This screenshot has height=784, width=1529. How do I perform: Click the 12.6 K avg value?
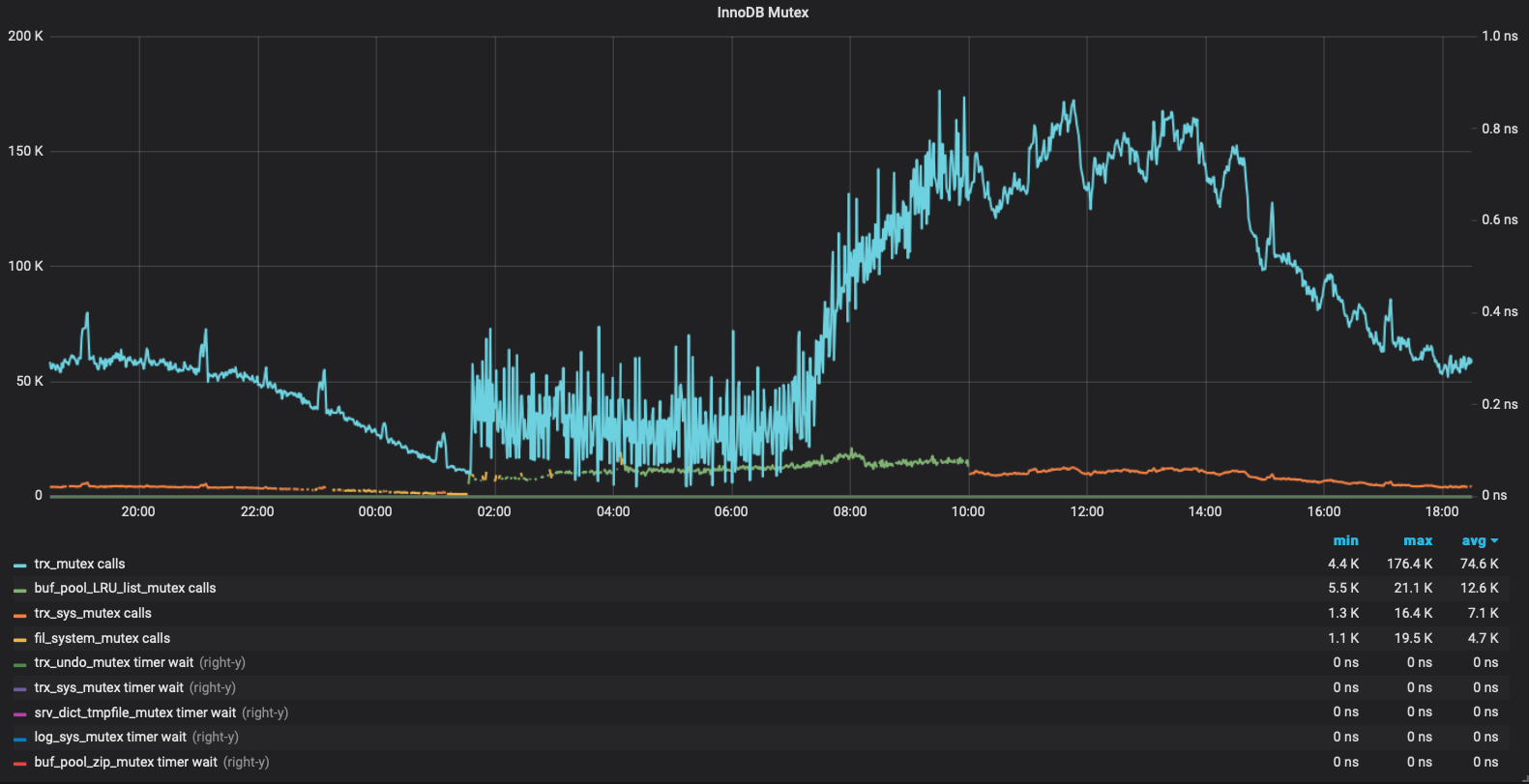(1480, 588)
